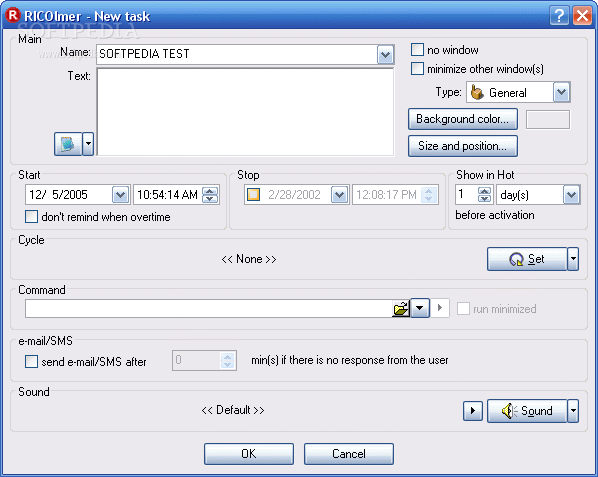This screenshot has height=477, width=598.
Task: Cancel the new task dialog
Action: pyautogui.click(x=349, y=454)
